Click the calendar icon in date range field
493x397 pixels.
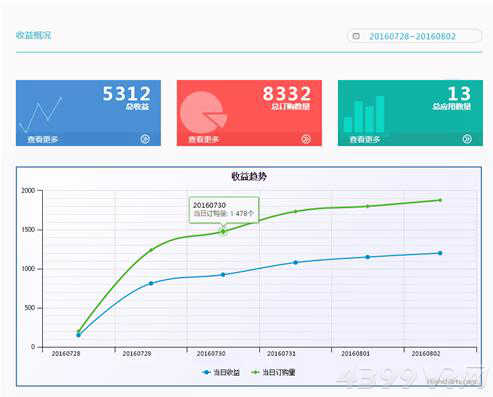point(356,36)
